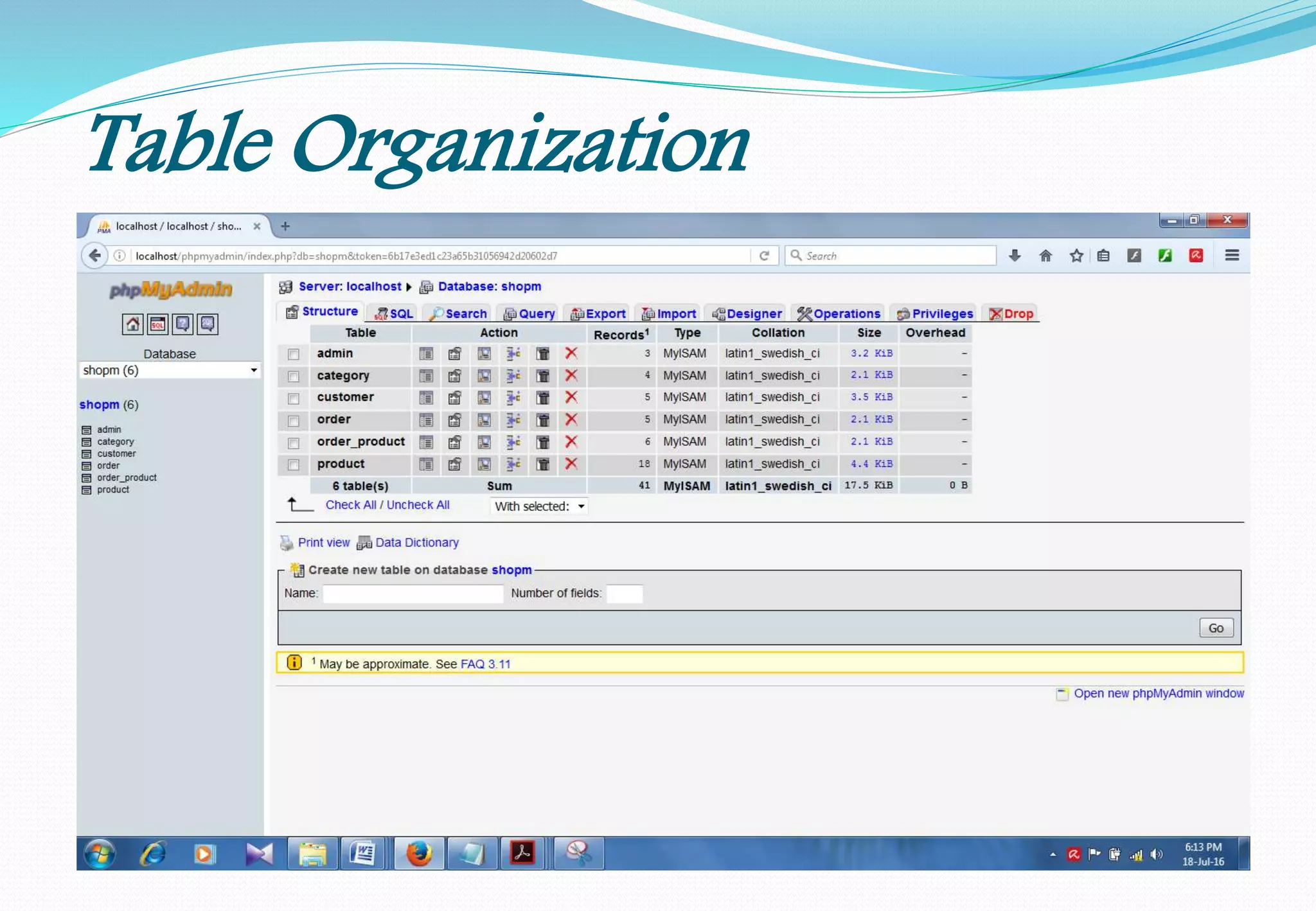Reload the page with the browser refresh icon

pos(764,256)
